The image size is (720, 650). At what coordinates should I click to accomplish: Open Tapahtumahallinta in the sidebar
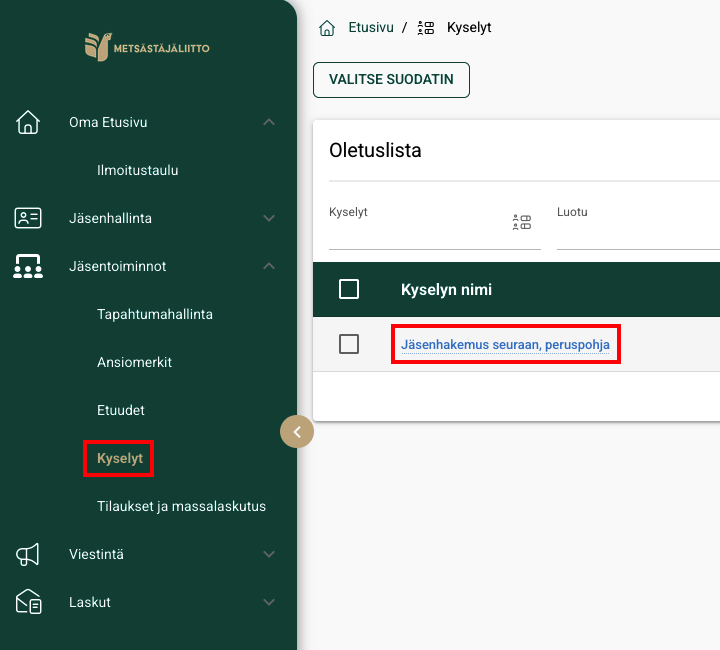[155, 314]
